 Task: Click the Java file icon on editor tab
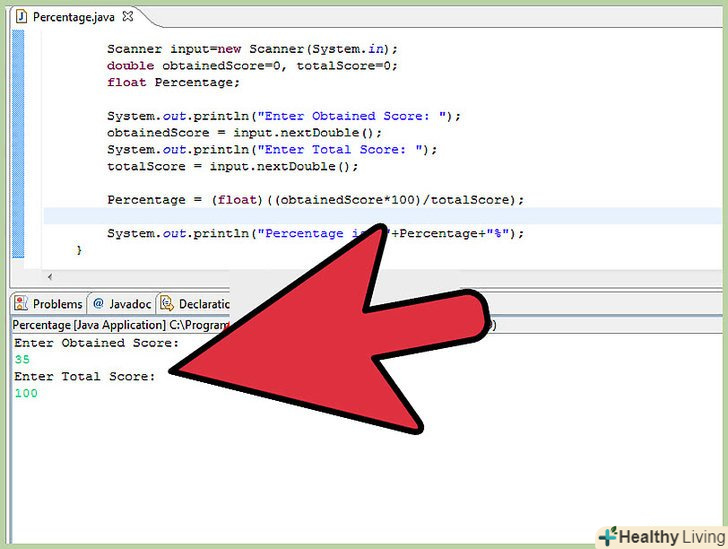coord(21,17)
